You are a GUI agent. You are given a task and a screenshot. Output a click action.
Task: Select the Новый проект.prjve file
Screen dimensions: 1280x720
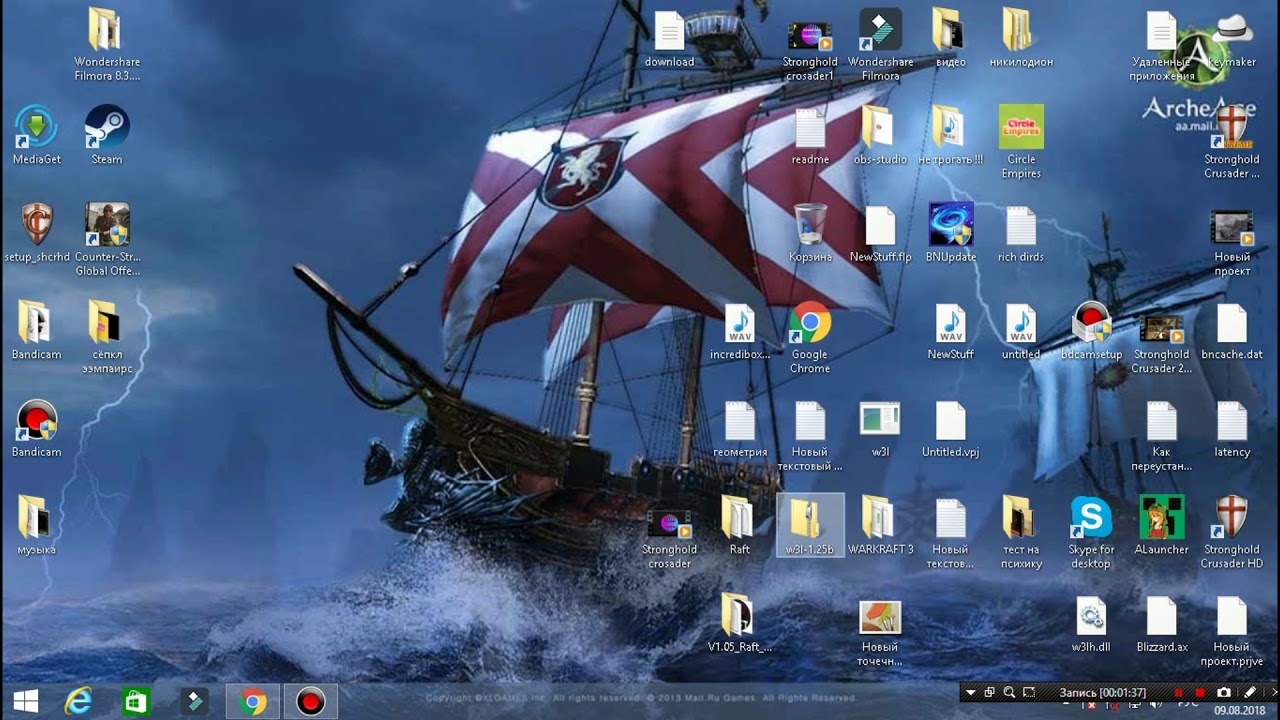pyautogui.click(x=1232, y=630)
